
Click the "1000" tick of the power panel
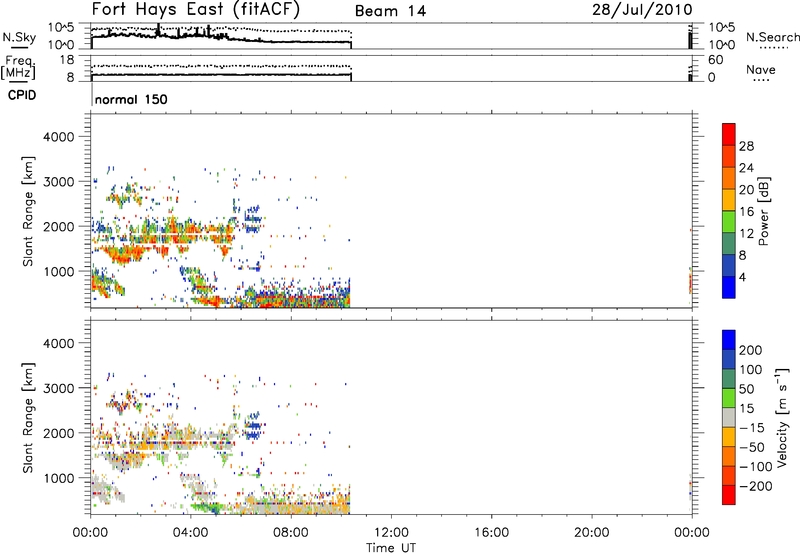[58, 272]
